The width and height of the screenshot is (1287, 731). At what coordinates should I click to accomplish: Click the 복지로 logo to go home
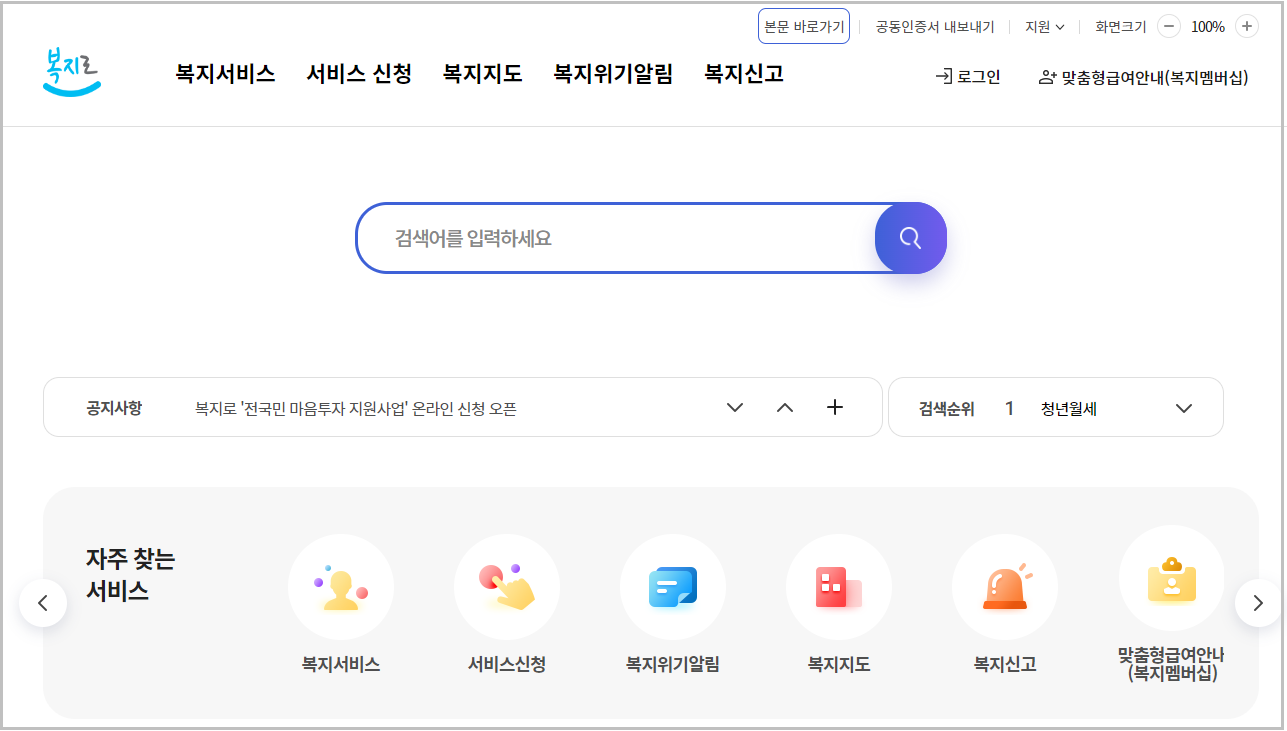pos(70,72)
